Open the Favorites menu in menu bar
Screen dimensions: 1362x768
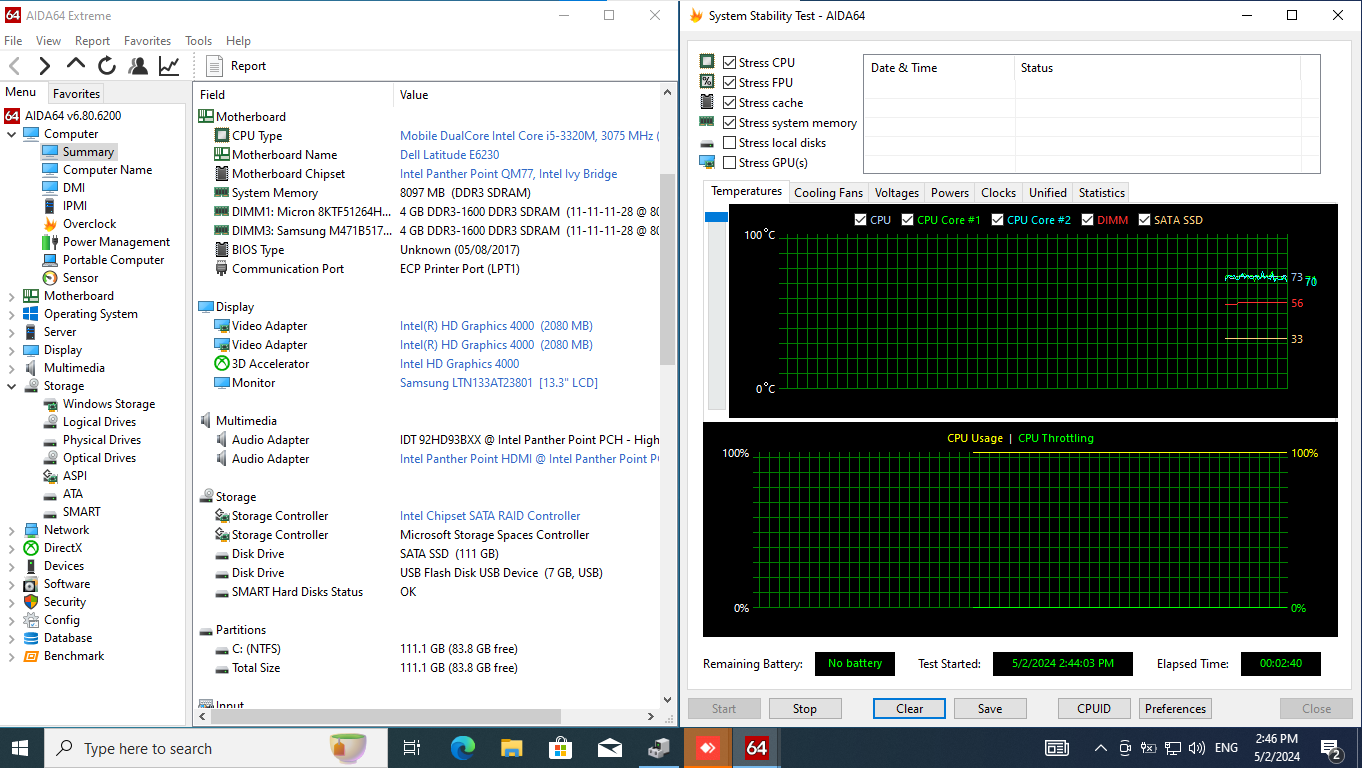(x=147, y=41)
